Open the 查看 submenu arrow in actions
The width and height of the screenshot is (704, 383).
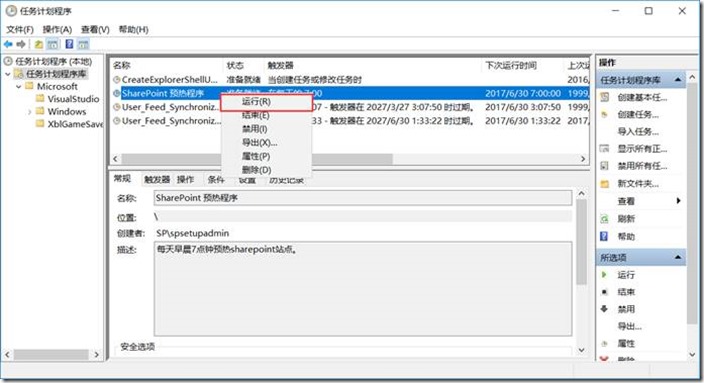[678, 201]
